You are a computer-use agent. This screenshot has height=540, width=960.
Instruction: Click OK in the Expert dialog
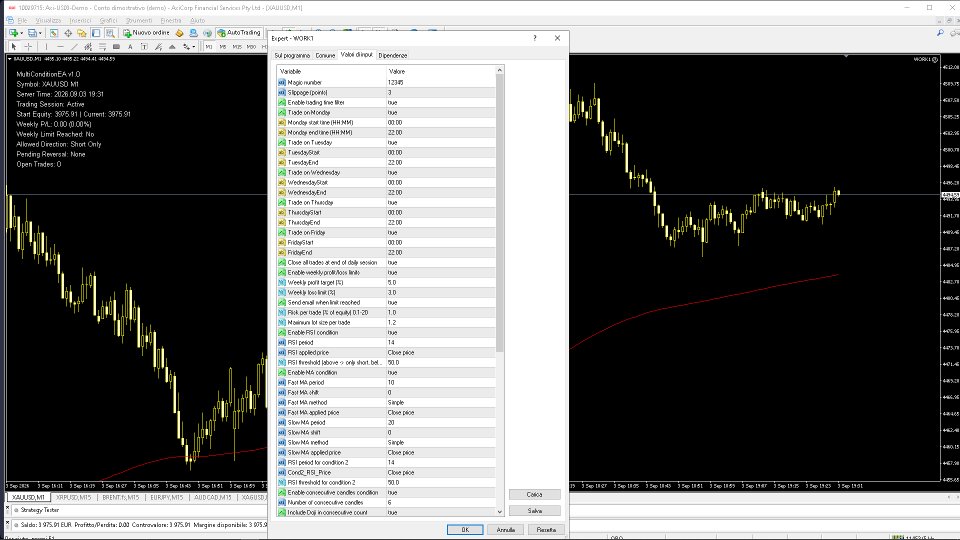(465, 530)
